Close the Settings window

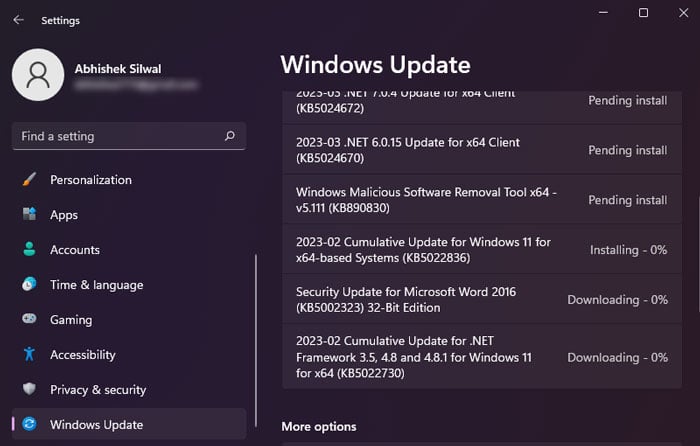point(683,13)
